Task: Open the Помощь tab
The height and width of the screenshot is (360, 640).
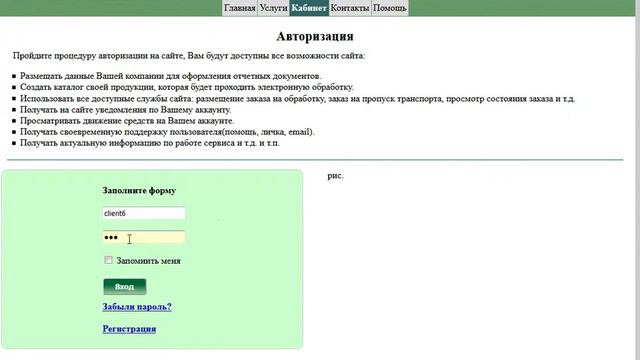Action: point(390,8)
